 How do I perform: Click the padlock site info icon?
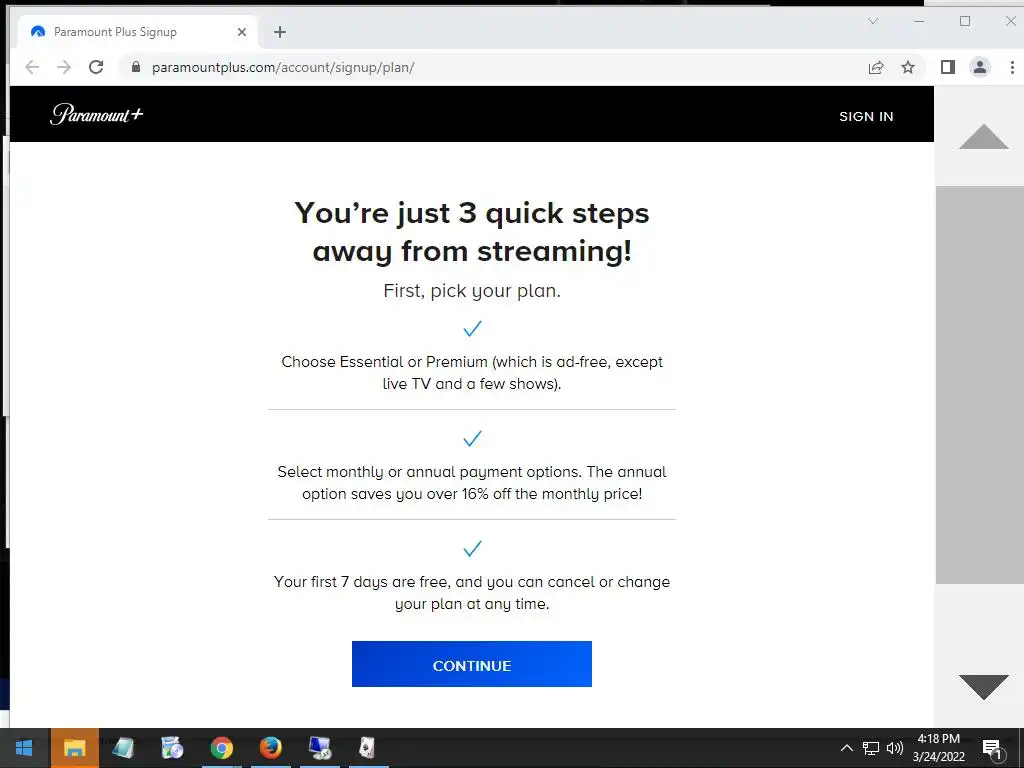[136, 67]
